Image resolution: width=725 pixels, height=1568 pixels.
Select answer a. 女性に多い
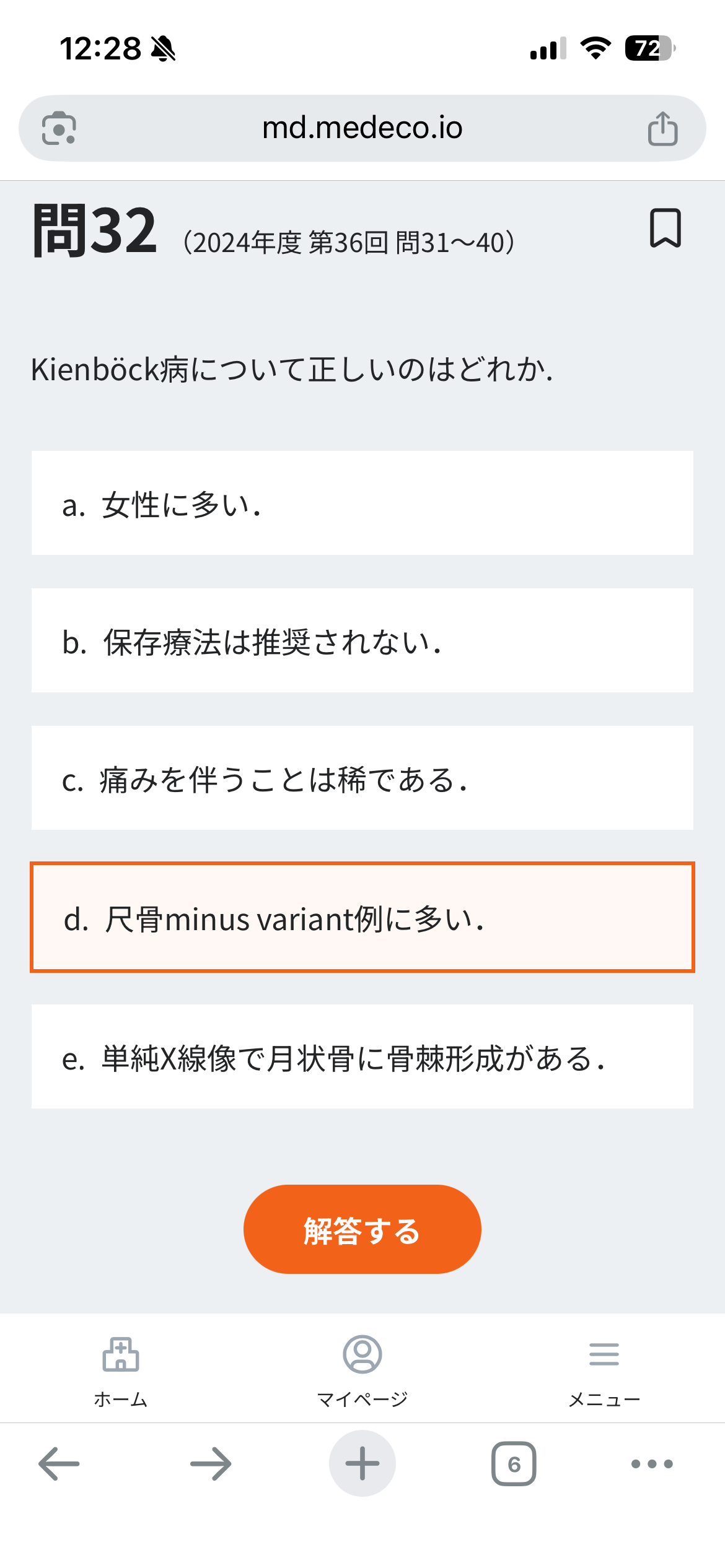click(x=362, y=503)
